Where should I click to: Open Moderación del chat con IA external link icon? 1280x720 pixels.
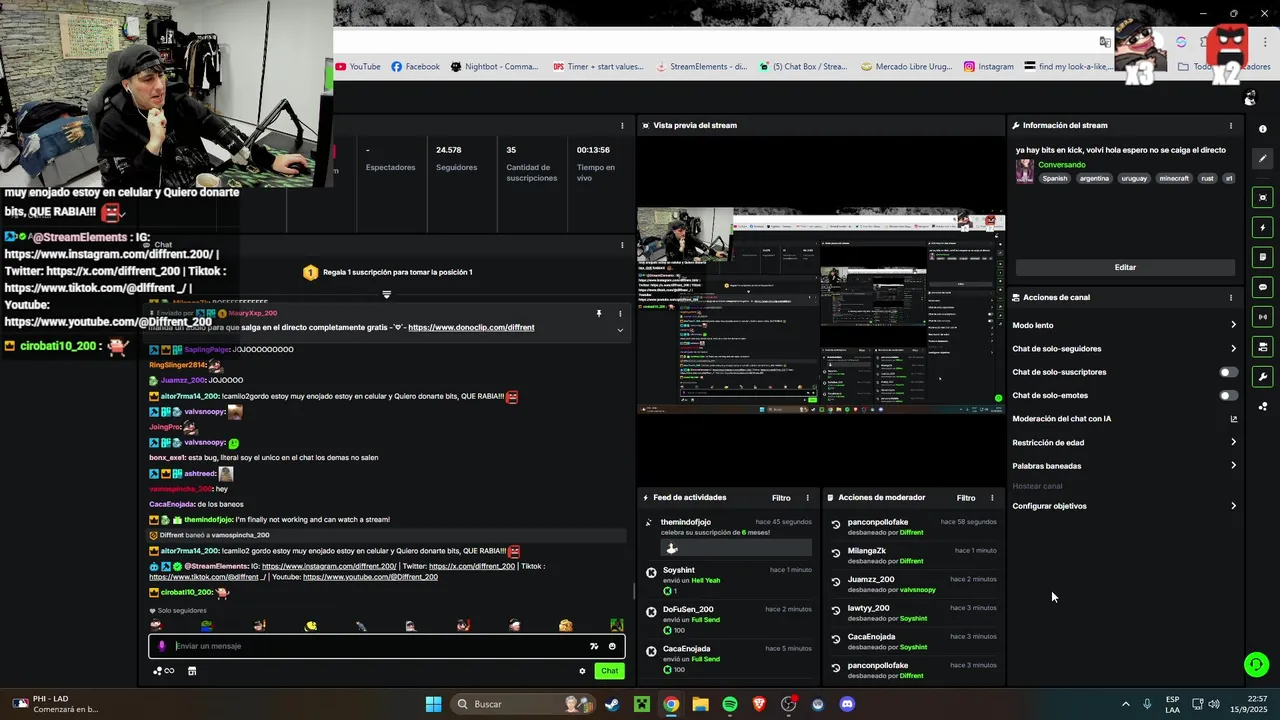1233,419
